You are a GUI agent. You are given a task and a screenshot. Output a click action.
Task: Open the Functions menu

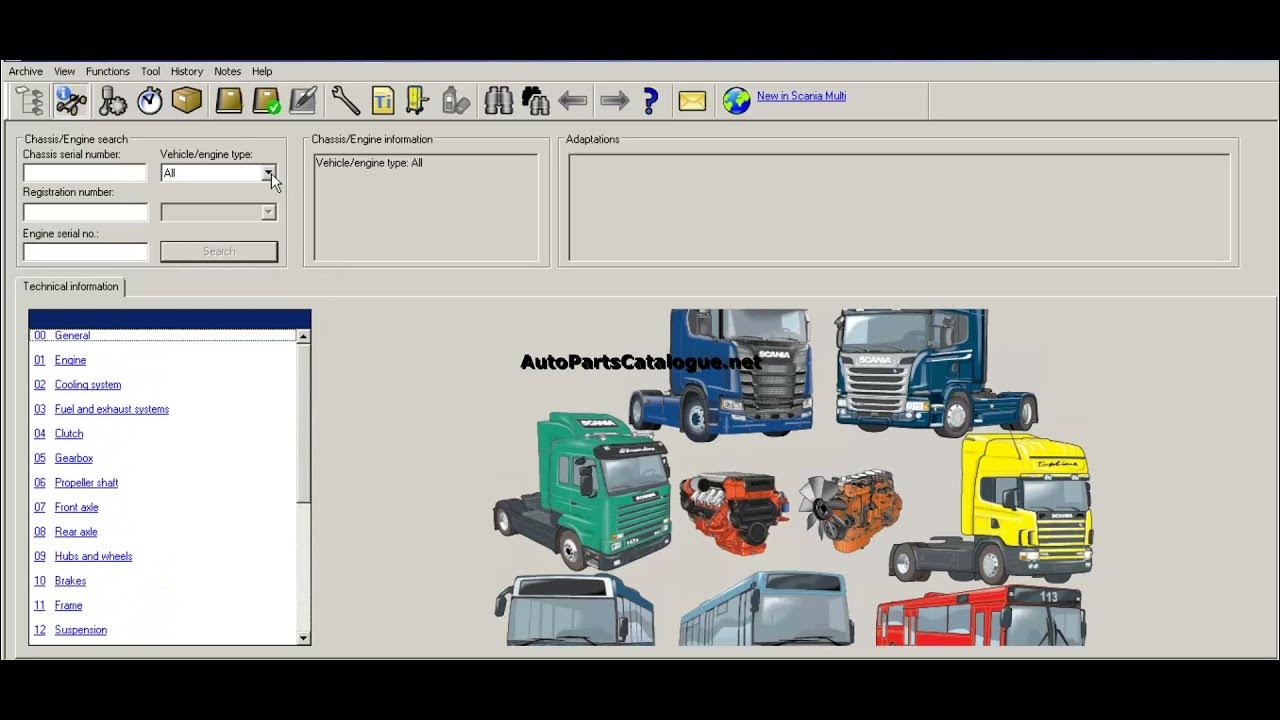pos(107,71)
